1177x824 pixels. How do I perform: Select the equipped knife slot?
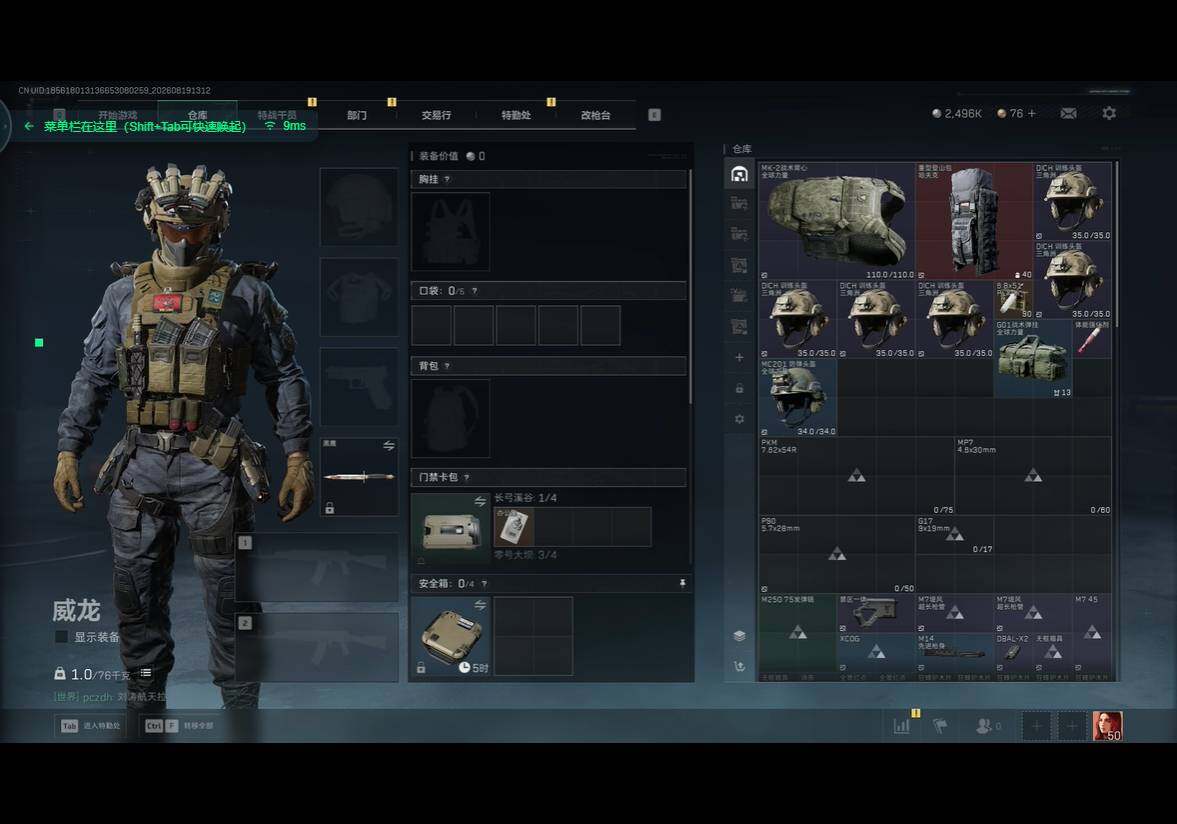point(359,477)
